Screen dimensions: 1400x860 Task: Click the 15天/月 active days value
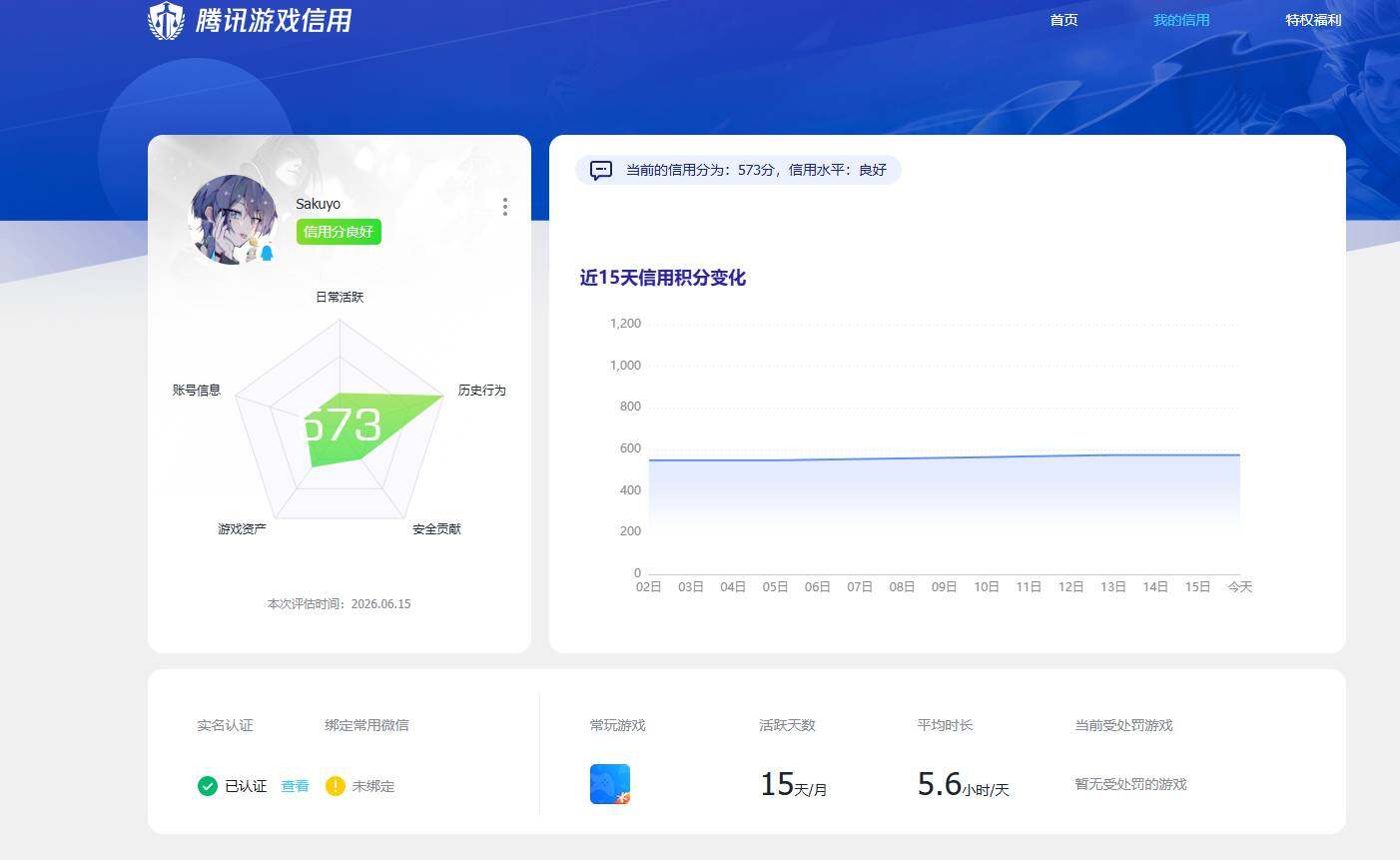[794, 784]
